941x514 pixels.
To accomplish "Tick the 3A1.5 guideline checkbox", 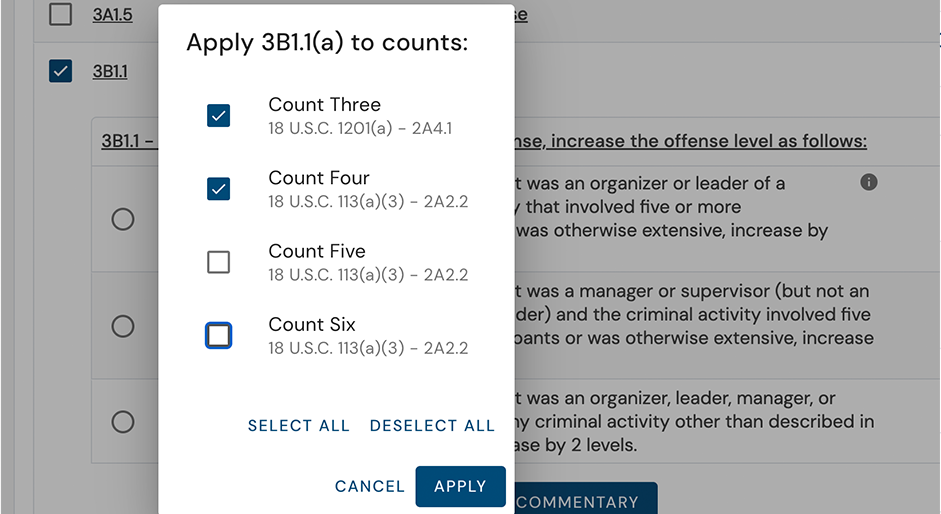I will (61, 14).
